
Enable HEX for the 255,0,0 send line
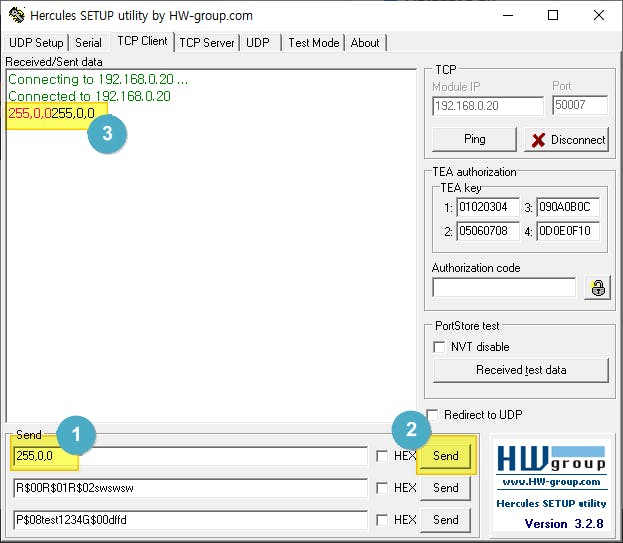[382, 456]
